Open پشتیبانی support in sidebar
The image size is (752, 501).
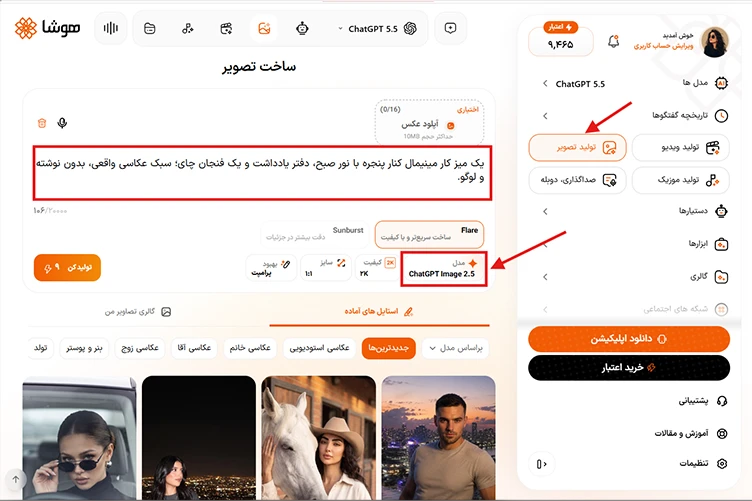[x=703, y=401]
